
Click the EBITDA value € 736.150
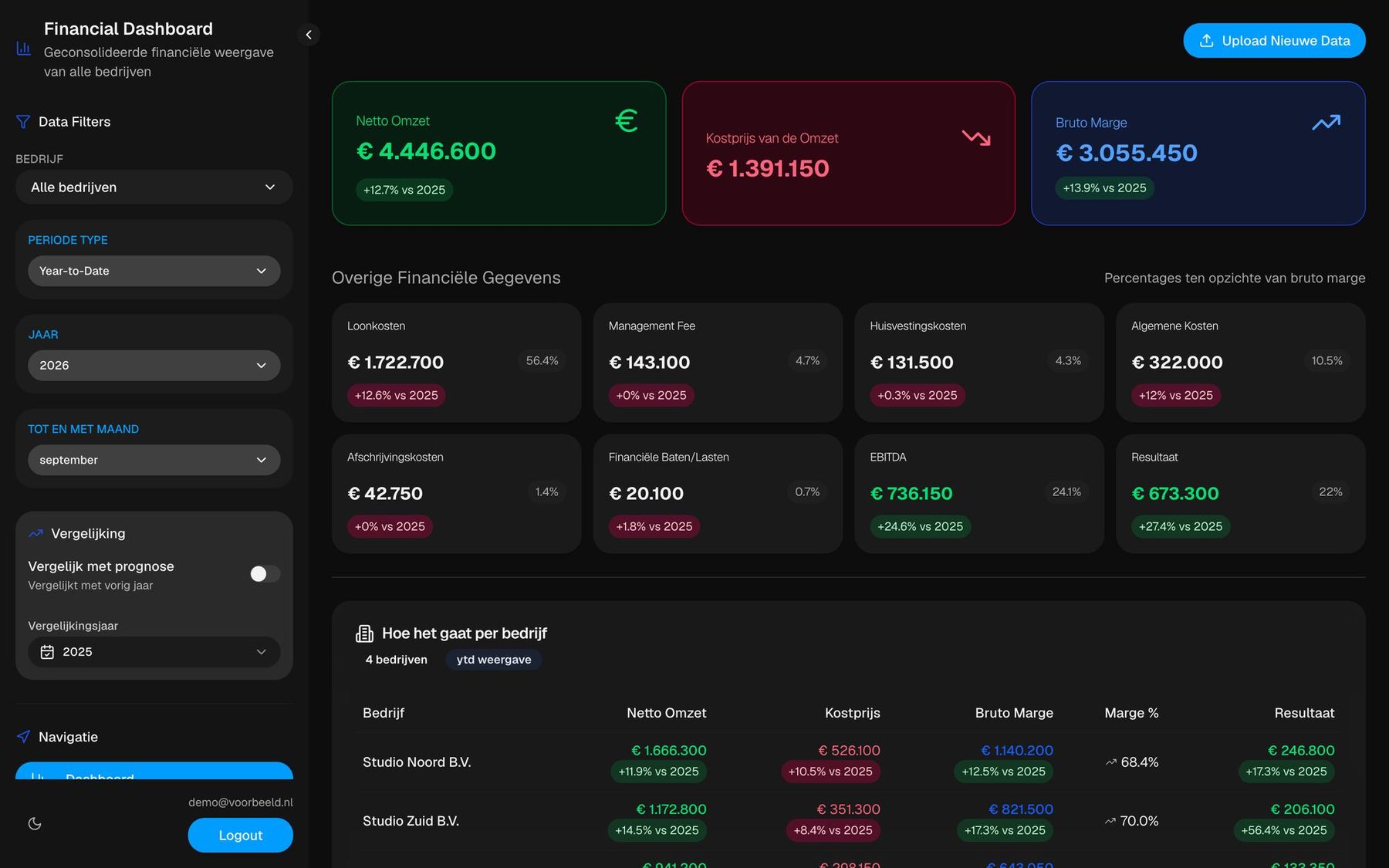(x=911, y=494)
